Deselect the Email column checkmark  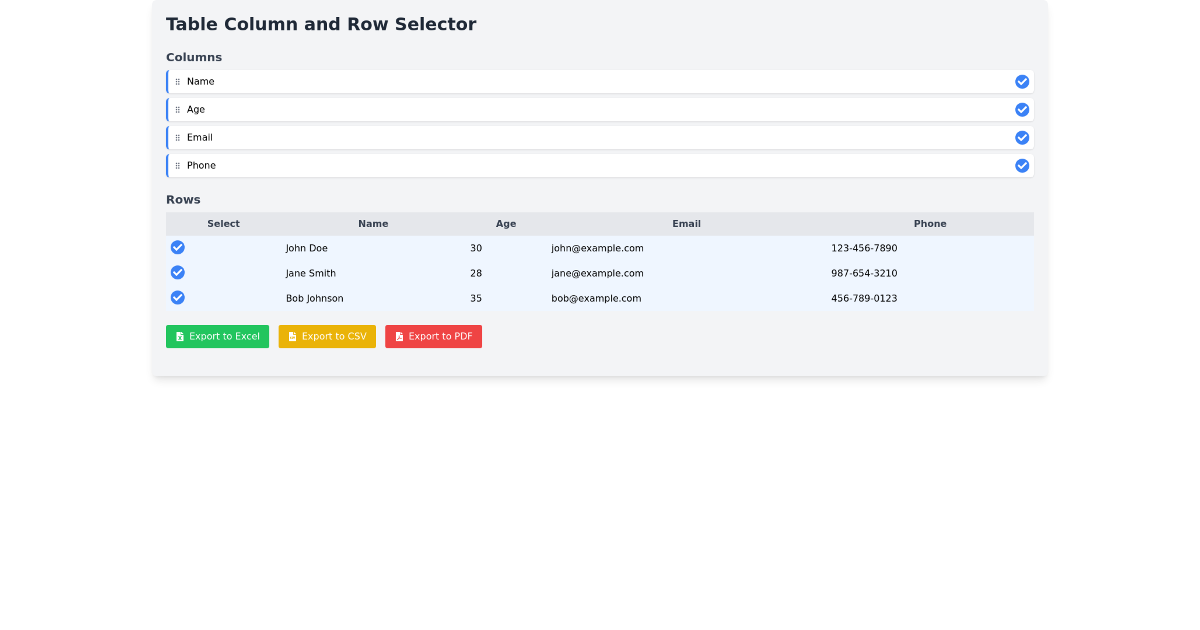click(1022, 137)
